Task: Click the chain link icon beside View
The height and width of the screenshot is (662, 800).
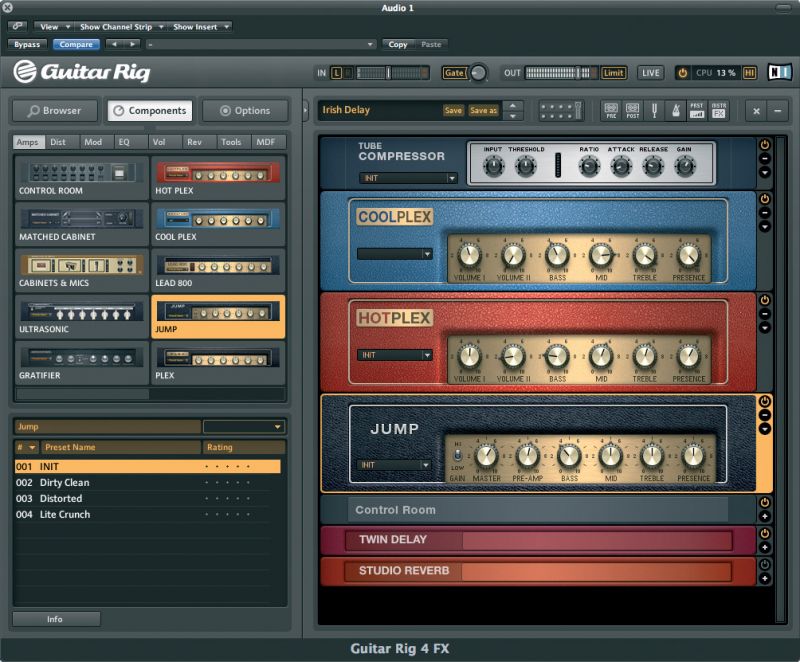Action: click(17, 26)
